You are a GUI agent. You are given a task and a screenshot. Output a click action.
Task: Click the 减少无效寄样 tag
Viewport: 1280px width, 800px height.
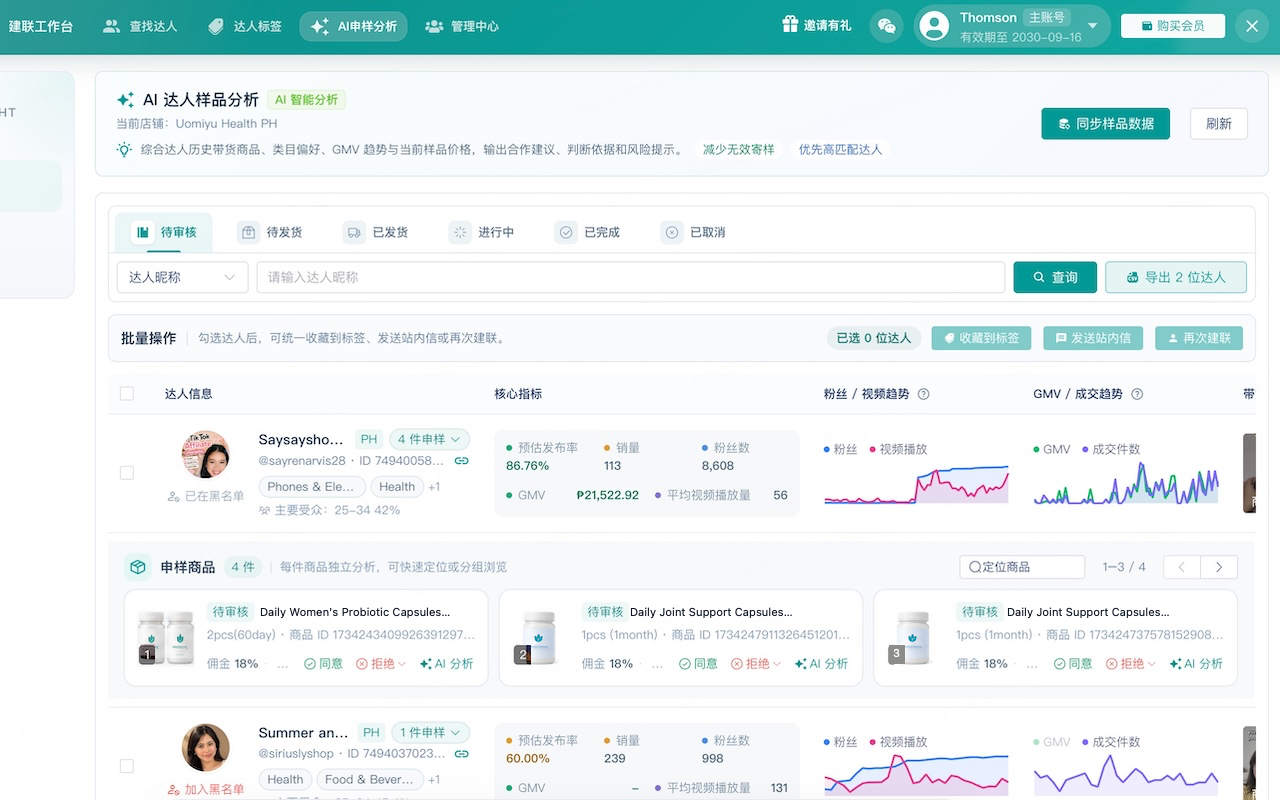click(x=738, y=150)
